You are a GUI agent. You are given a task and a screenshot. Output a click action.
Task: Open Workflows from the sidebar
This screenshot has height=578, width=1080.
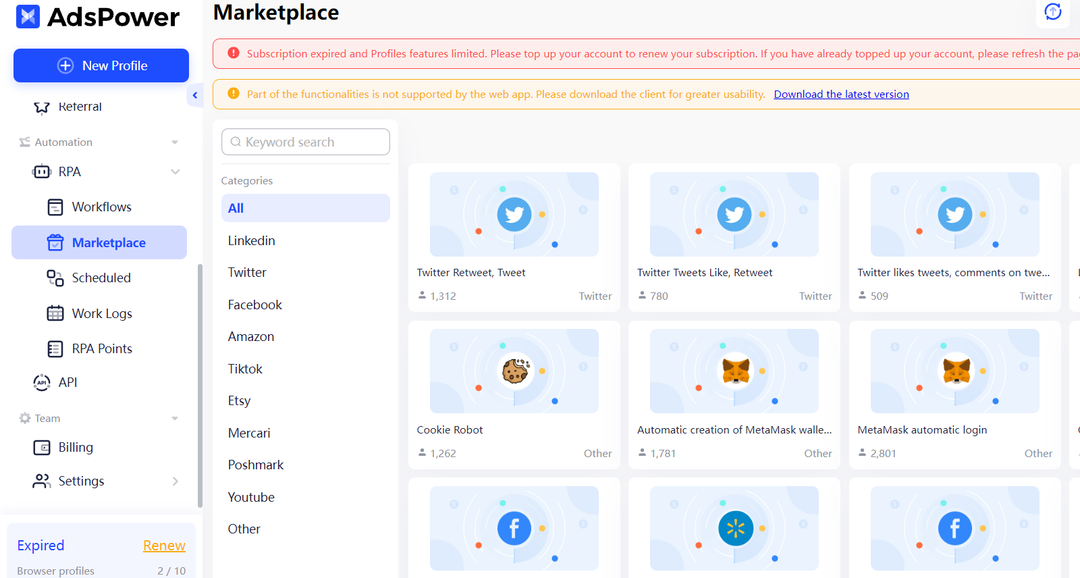99,207
